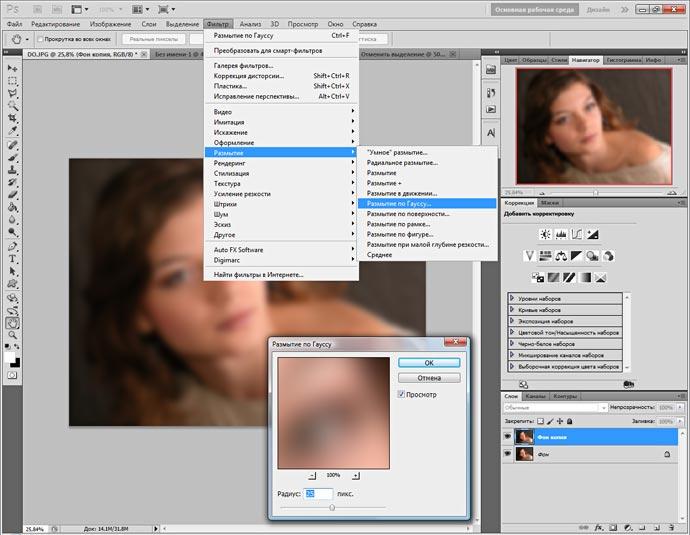Toggle Прокрутка во всех окнах checkbox
This screenshot has height=535, width=690.
click(40, 39)
